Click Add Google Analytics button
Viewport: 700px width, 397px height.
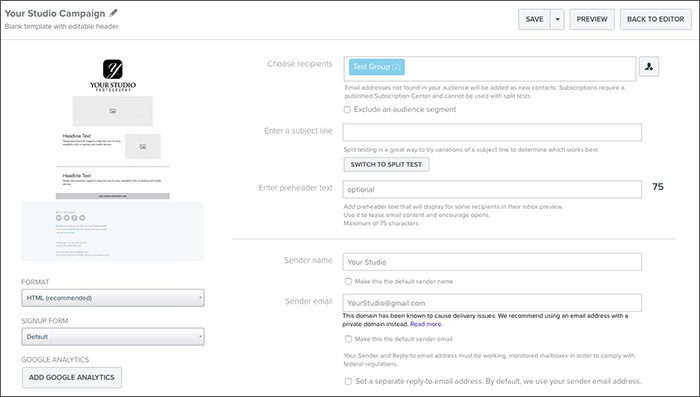[x=72, y=377]
